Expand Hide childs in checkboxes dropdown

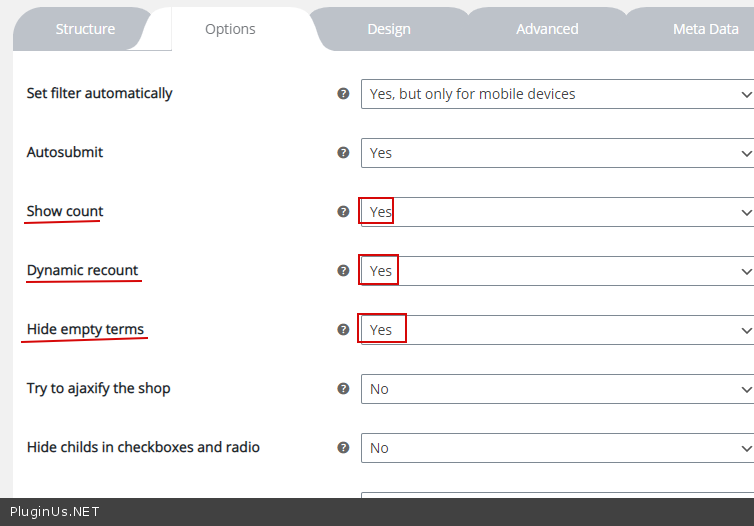557,448
